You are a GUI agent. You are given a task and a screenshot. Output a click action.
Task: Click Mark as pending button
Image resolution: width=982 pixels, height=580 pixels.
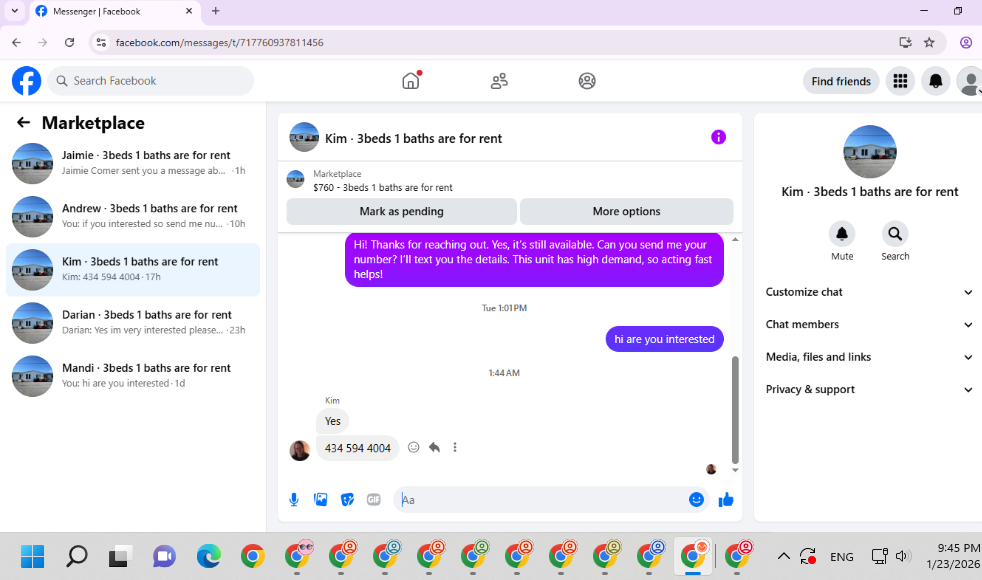[x=401, y=211]
